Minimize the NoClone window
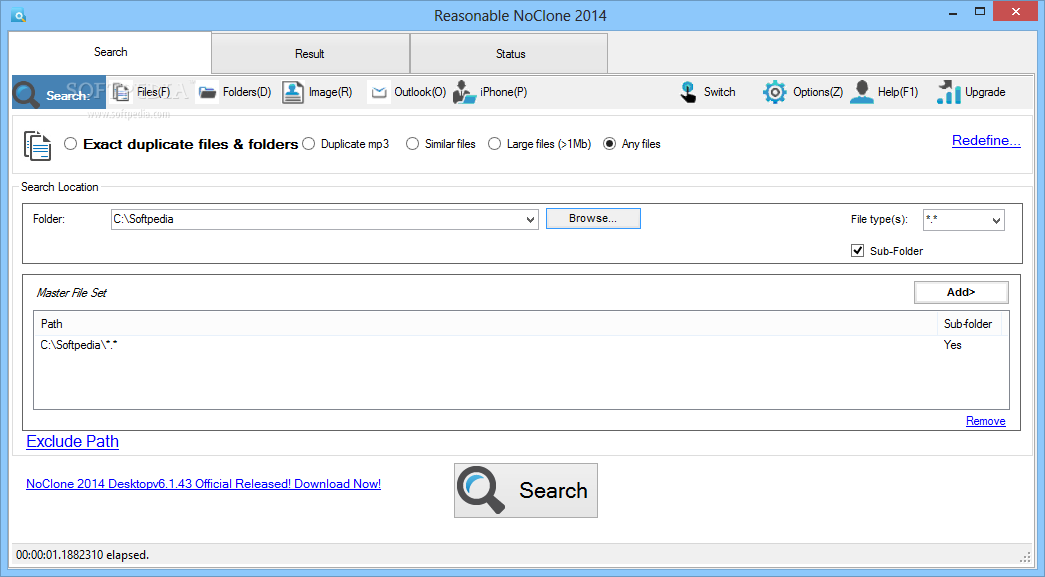 pos(953,12)
